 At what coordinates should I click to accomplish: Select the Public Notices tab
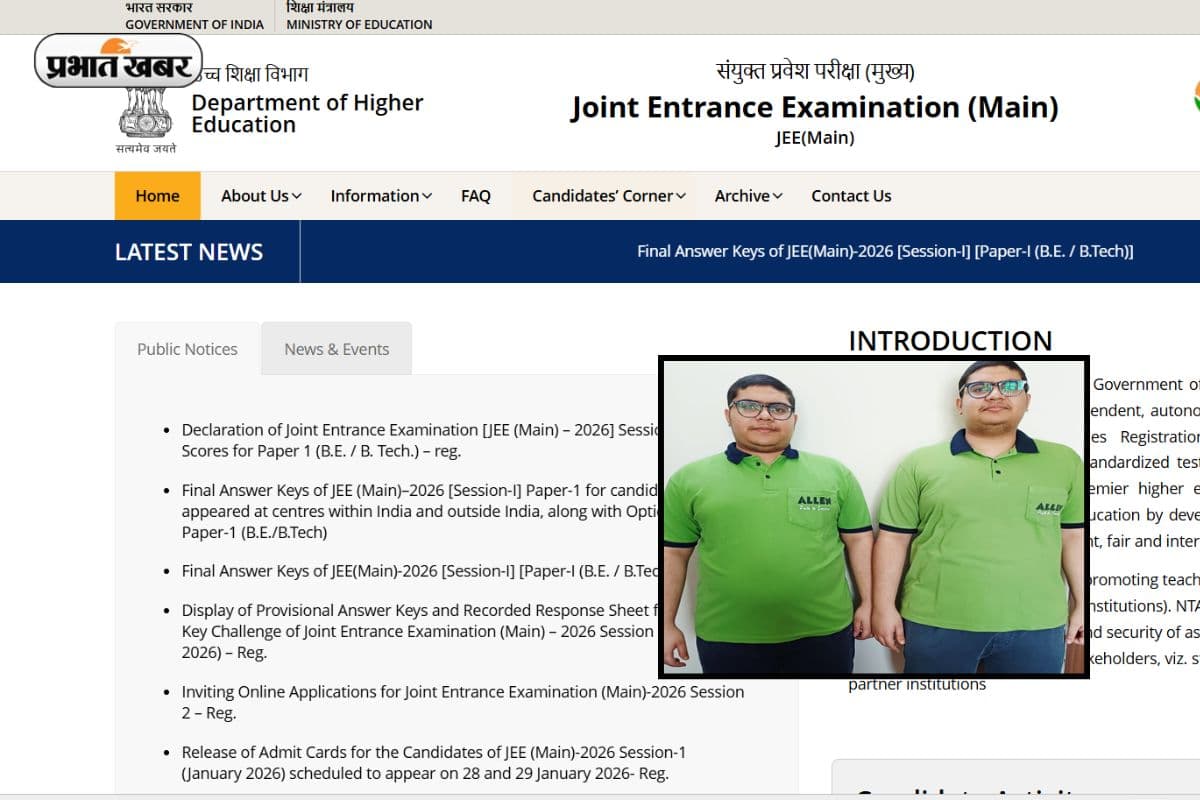(187, 348)
